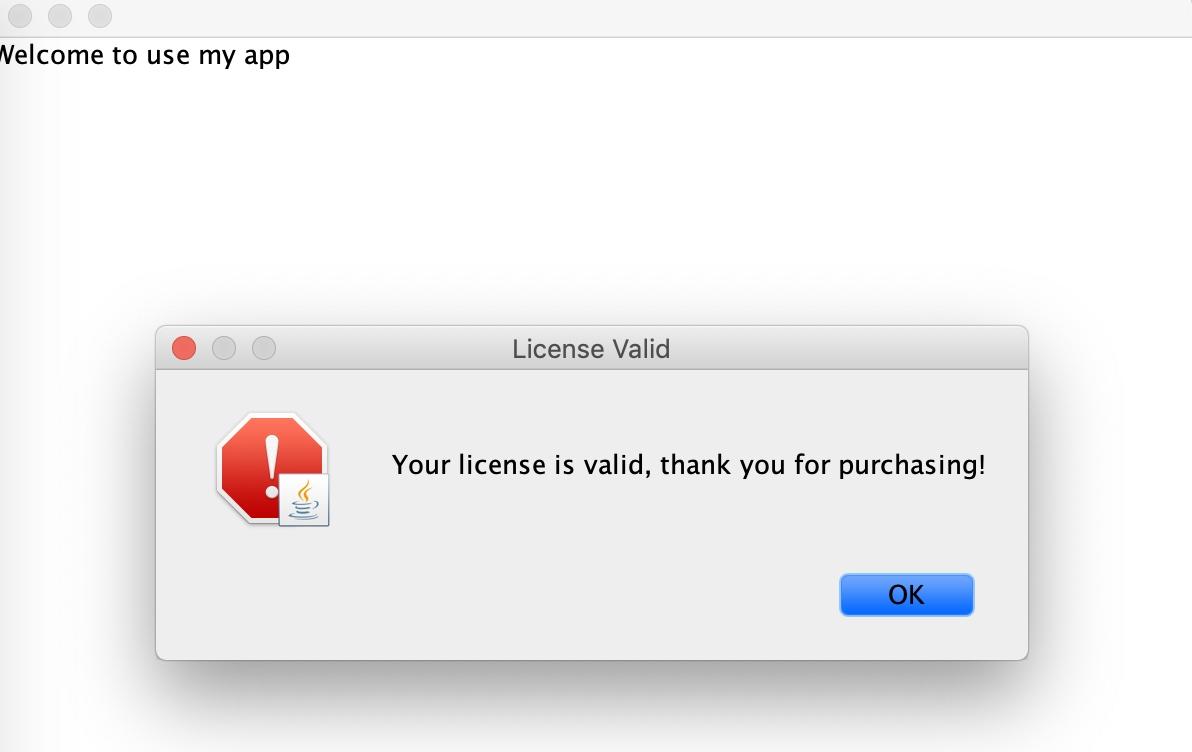Click empty dialog area left of OK
1192x752 pixels.
point(494,593)
